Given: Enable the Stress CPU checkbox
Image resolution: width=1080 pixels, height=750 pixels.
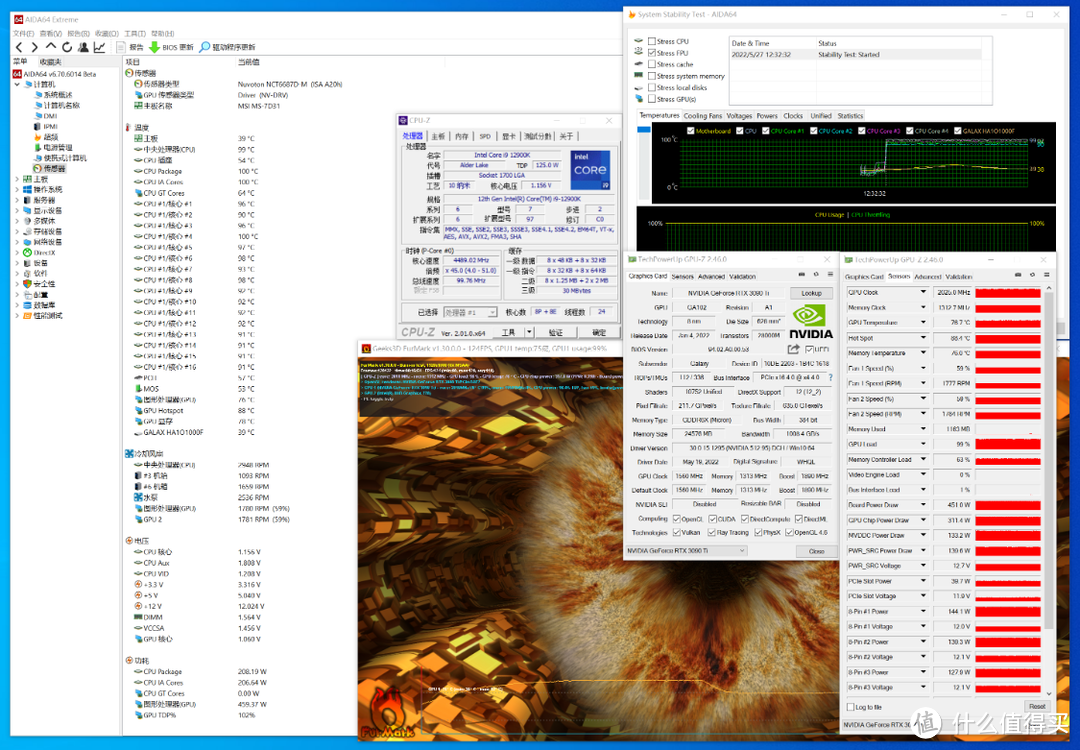Looking at the screenshot, I should 652,41.
